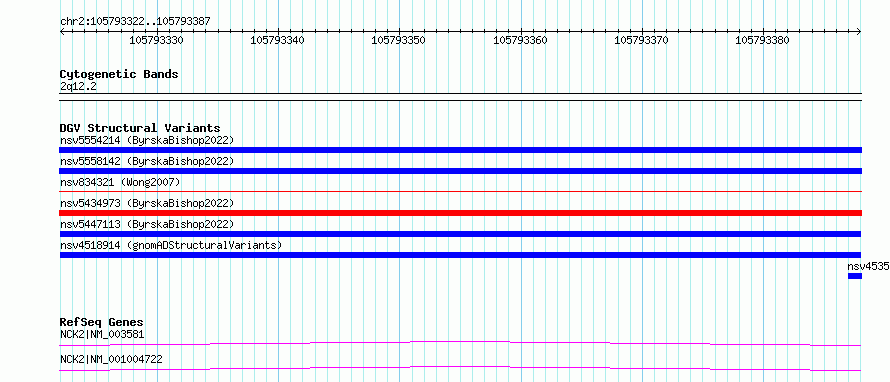
Task: Click the 2q12.2 cytogenetic band line
Action: tap(460, 97)
